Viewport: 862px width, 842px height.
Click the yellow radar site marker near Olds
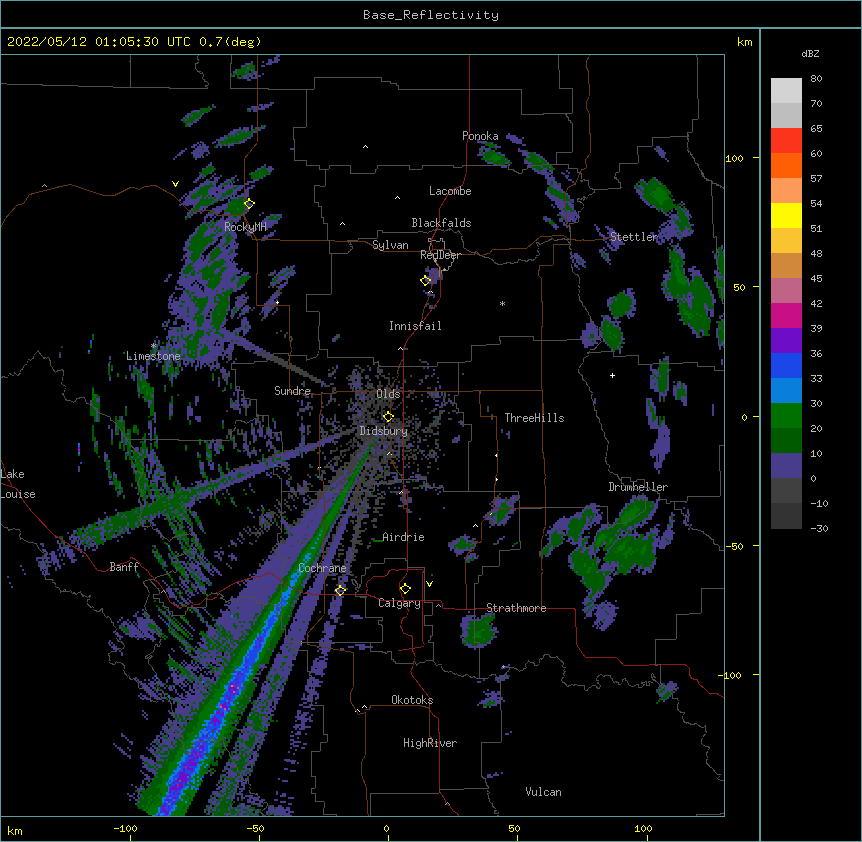[388, 416]
